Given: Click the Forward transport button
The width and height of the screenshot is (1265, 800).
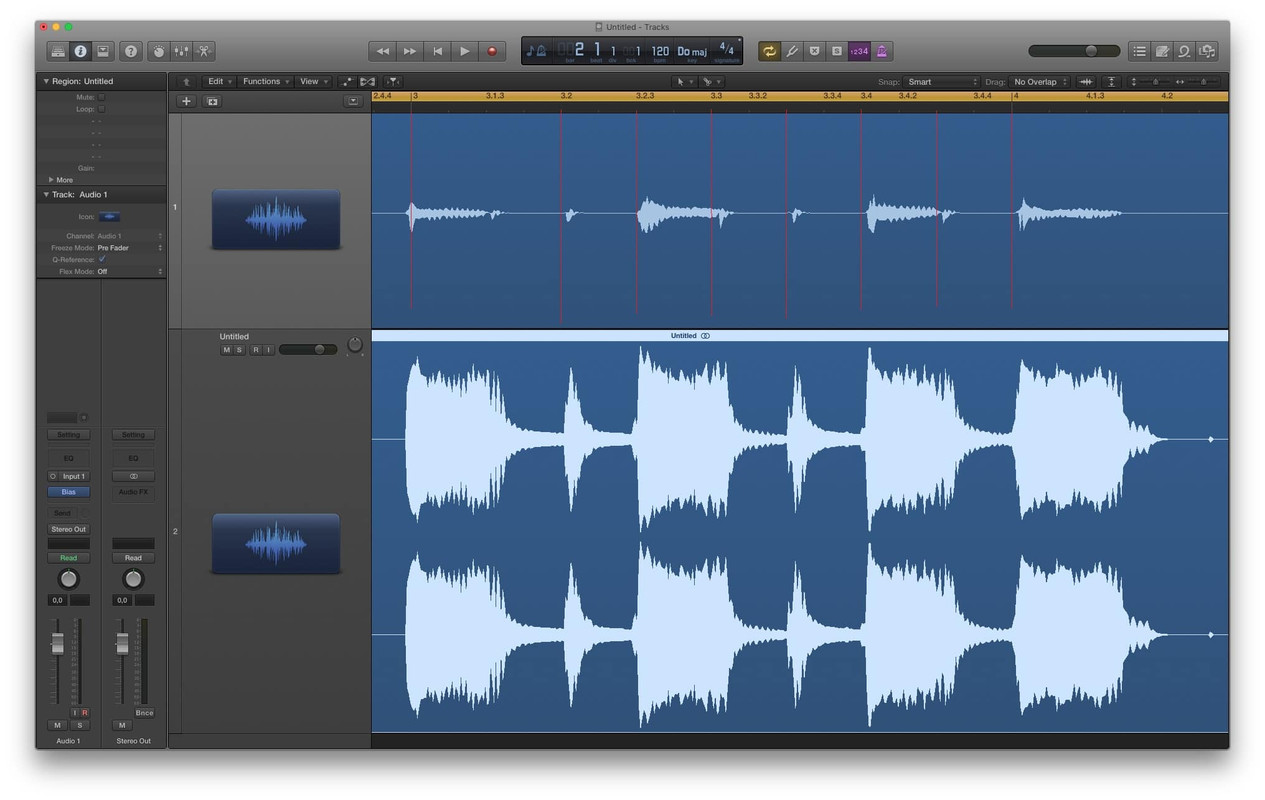Looking at the screenshot, I should click(410, 51).
